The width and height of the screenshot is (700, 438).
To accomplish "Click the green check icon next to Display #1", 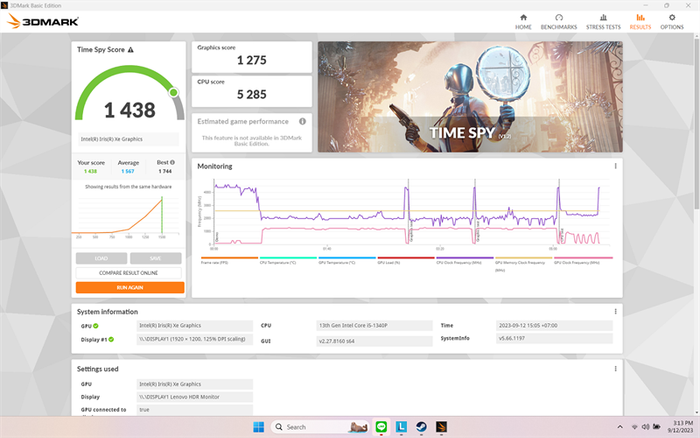I will pos(111,339).
